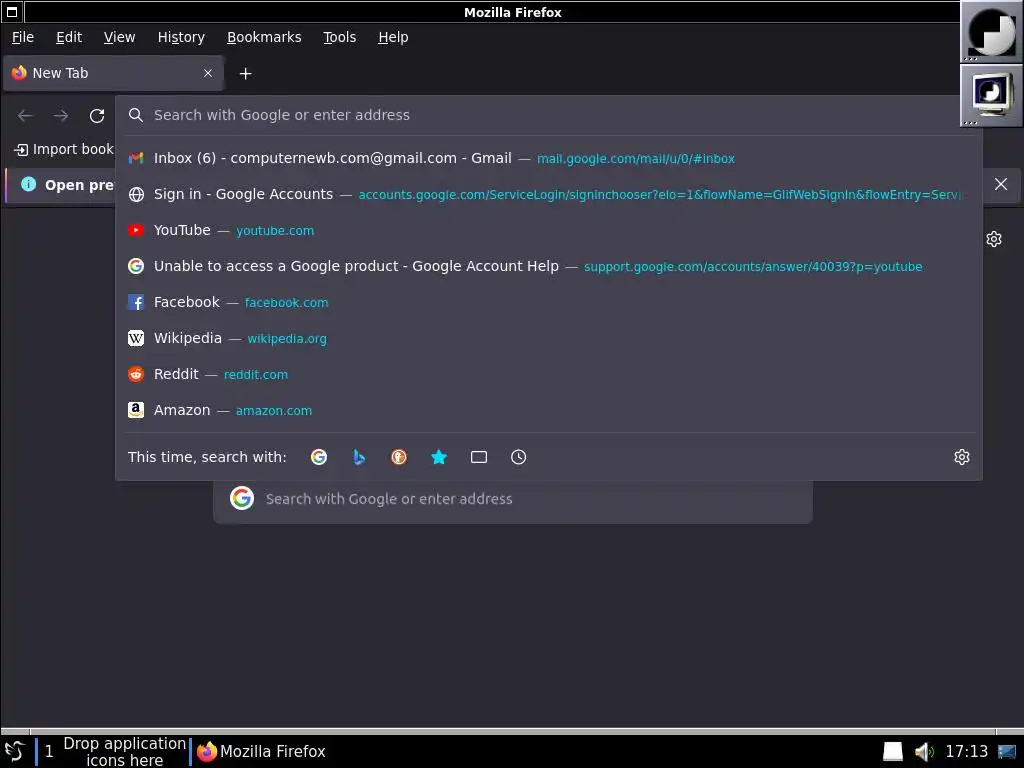
Task: Select 'Inbox (6) - computernewb.com@gmail.com - Gmail' text
Action: point(332,158)
